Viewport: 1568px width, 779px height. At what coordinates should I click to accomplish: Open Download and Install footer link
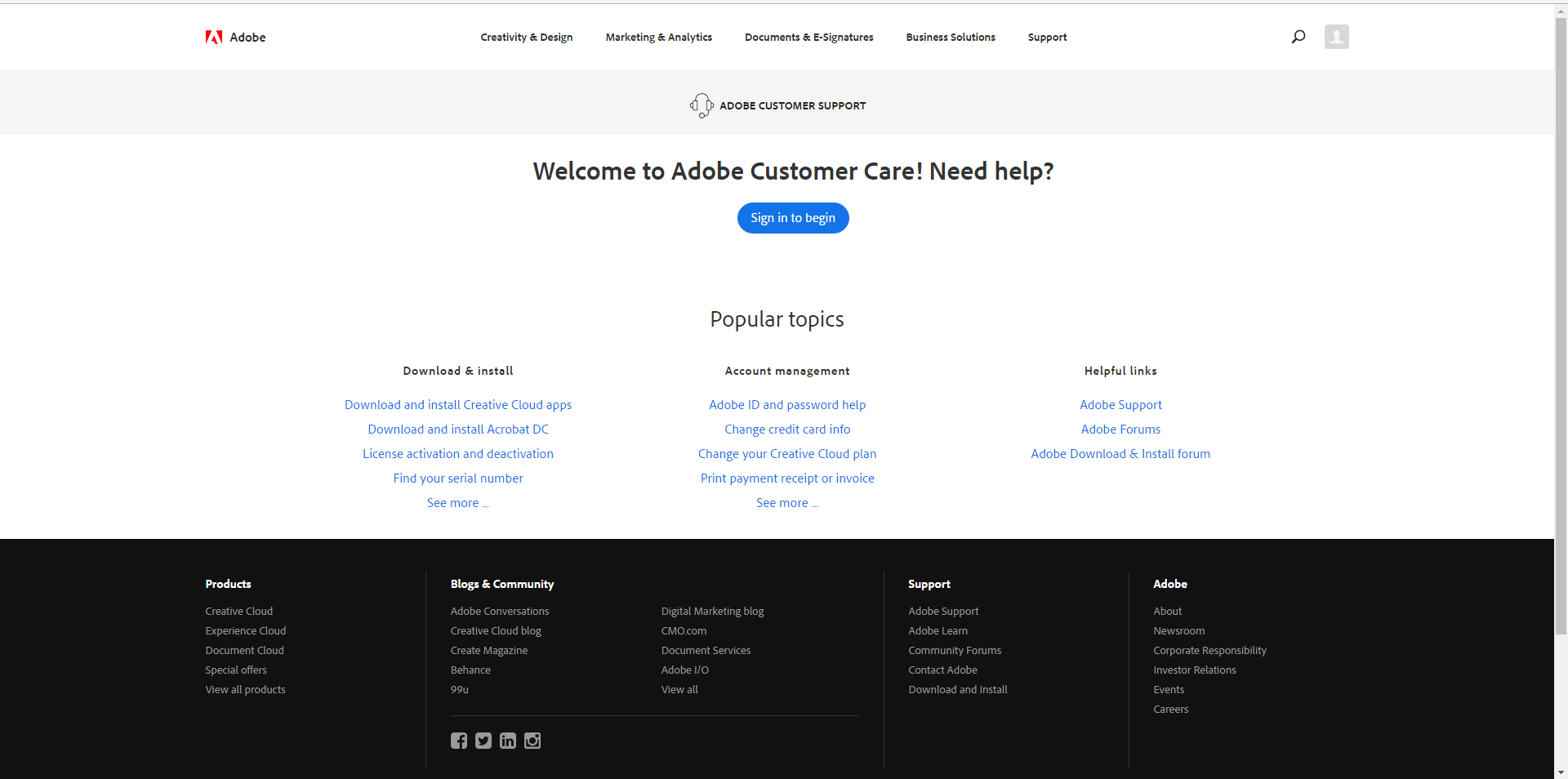click(958, 689)
